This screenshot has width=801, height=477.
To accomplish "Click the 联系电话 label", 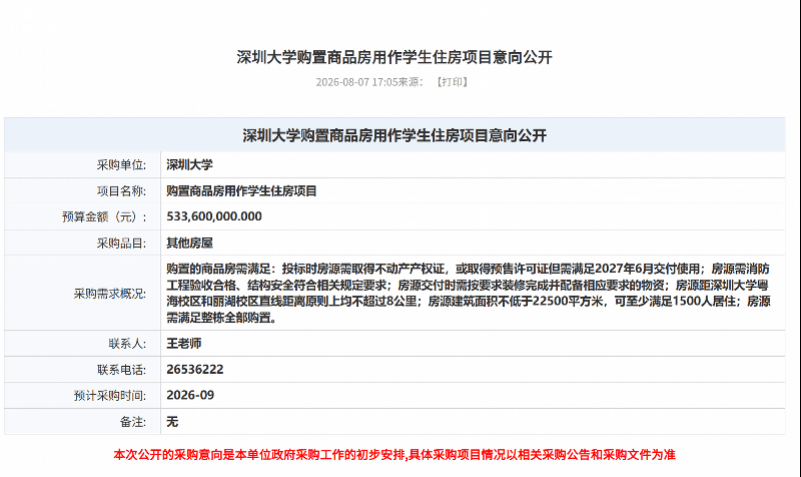I will pos(121,370).
